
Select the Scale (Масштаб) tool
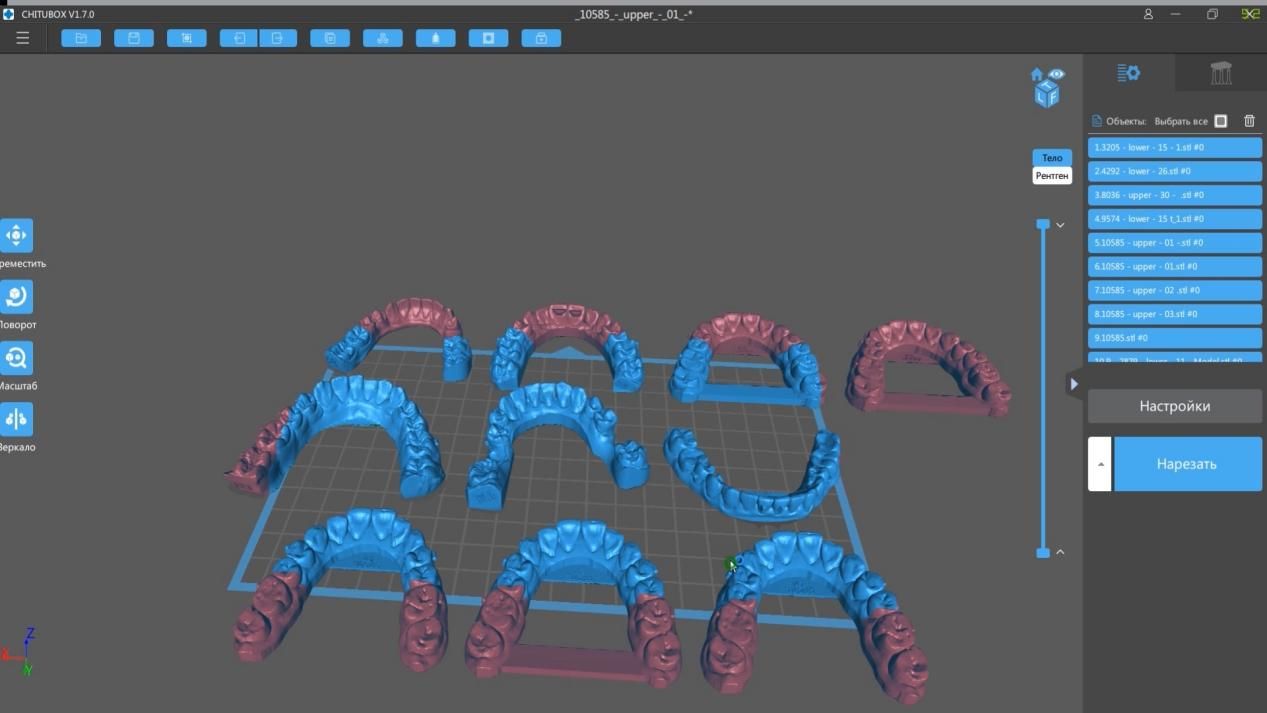coord(16,358)
